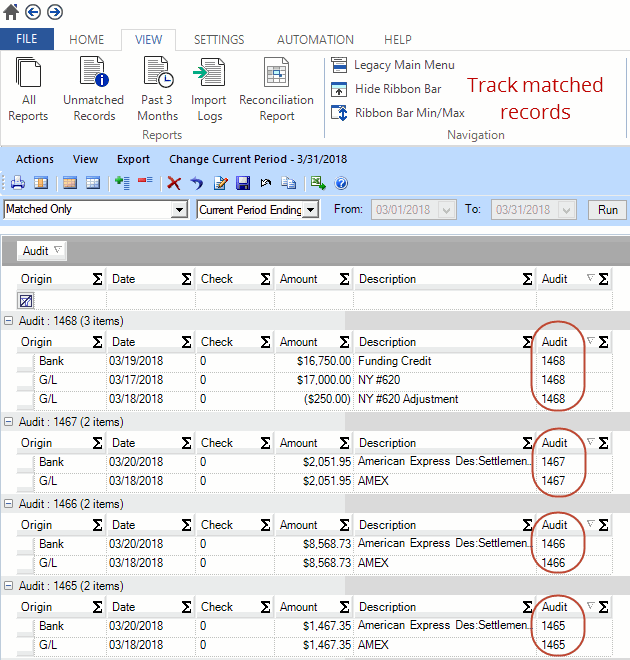Click the blue undo arrow icon

coord(197,183)
